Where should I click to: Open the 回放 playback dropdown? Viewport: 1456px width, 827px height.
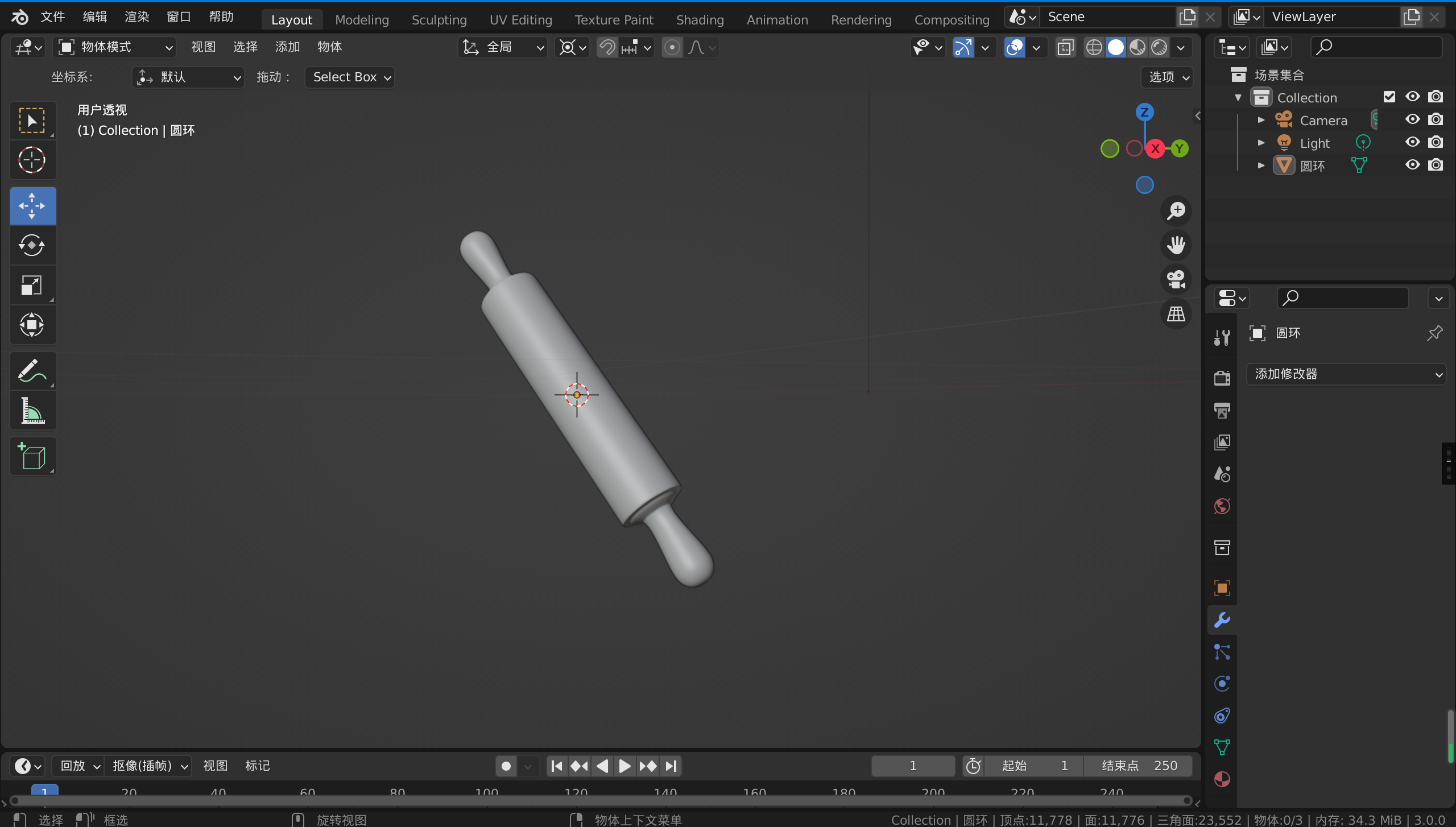[x=78, y=766]
